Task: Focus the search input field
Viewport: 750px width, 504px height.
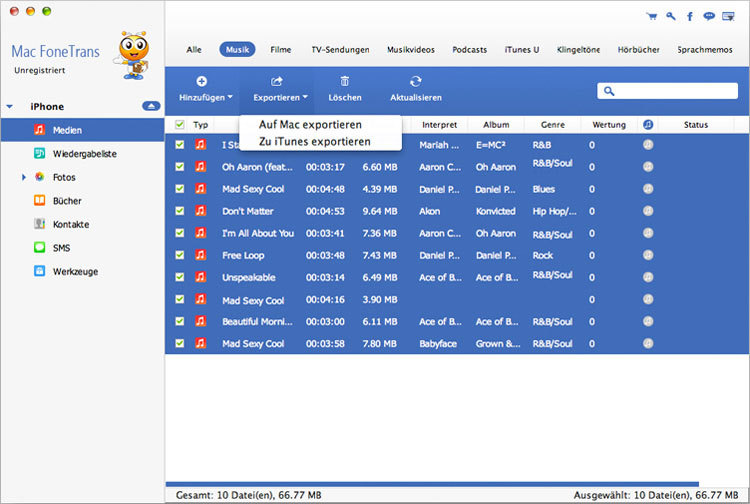Action: pos(667,91)
